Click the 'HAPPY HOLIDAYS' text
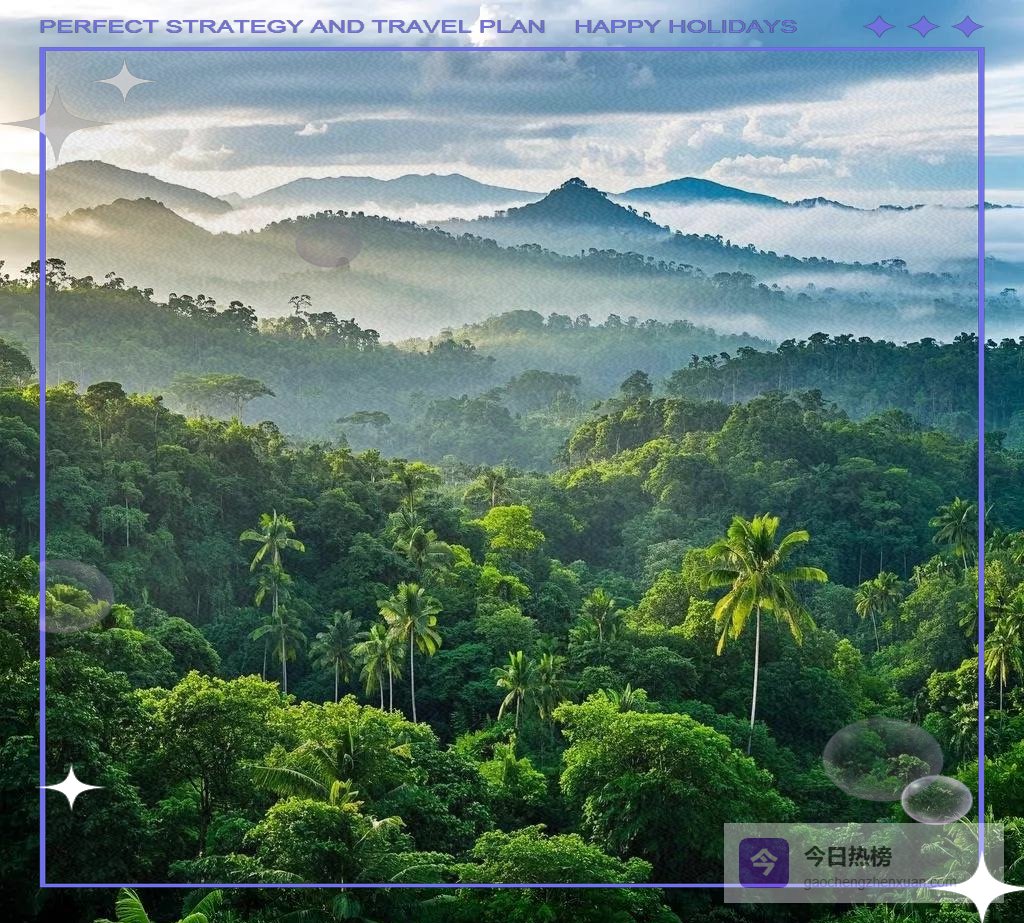This screenshot has height=923, width=1024. pyautogui.click(x=685, y=27)
